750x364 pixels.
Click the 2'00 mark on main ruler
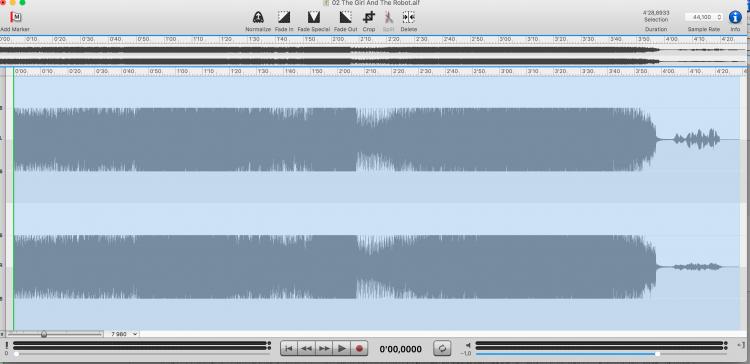344,71
